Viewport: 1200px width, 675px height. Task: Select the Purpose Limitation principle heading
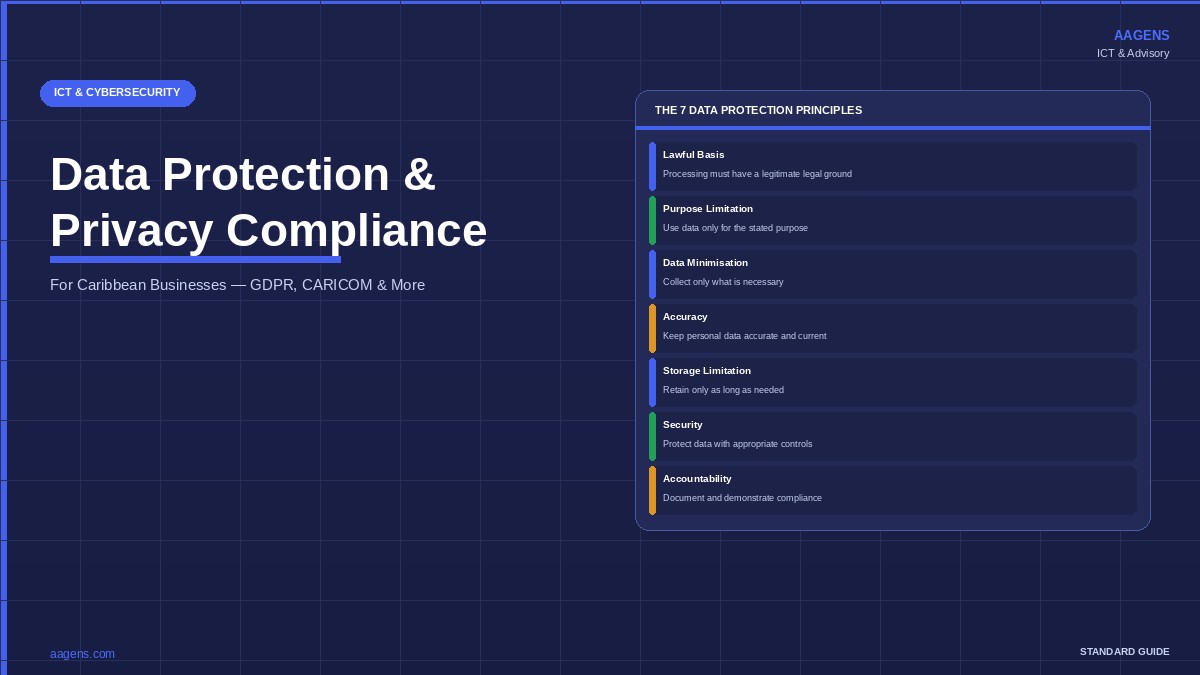tap(708, 209)
